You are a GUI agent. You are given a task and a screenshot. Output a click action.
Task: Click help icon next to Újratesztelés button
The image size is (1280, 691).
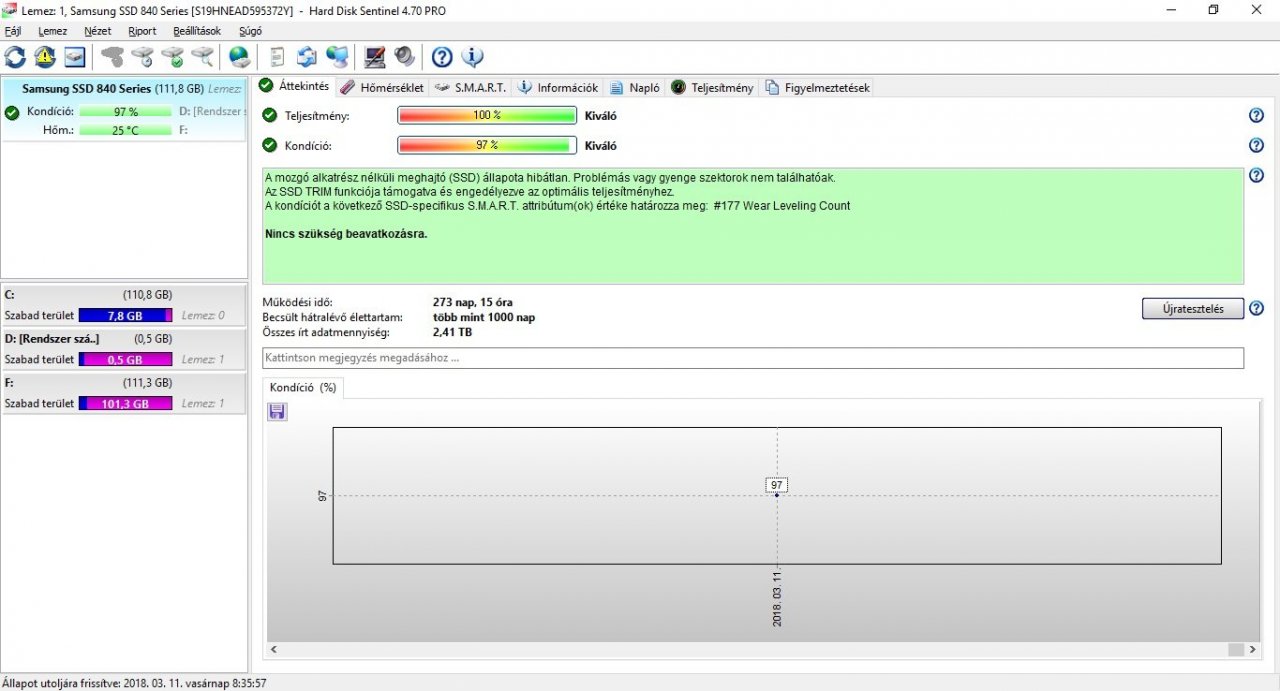click(x=1257, y=308)
